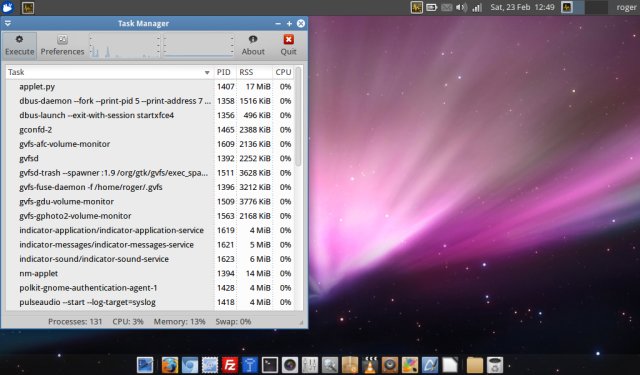The image size is (640, 375).
Task: Open the camera lens app in the dock
Action: tap(290, 365)
